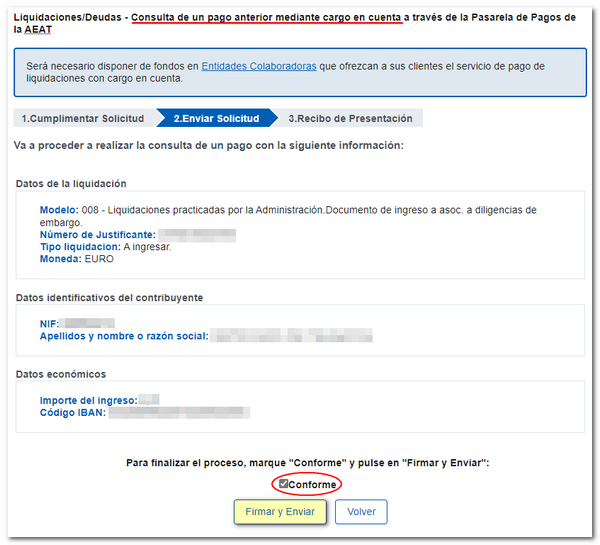
Task: Click the Modelo field label
Action: click(x=58, y=210)
